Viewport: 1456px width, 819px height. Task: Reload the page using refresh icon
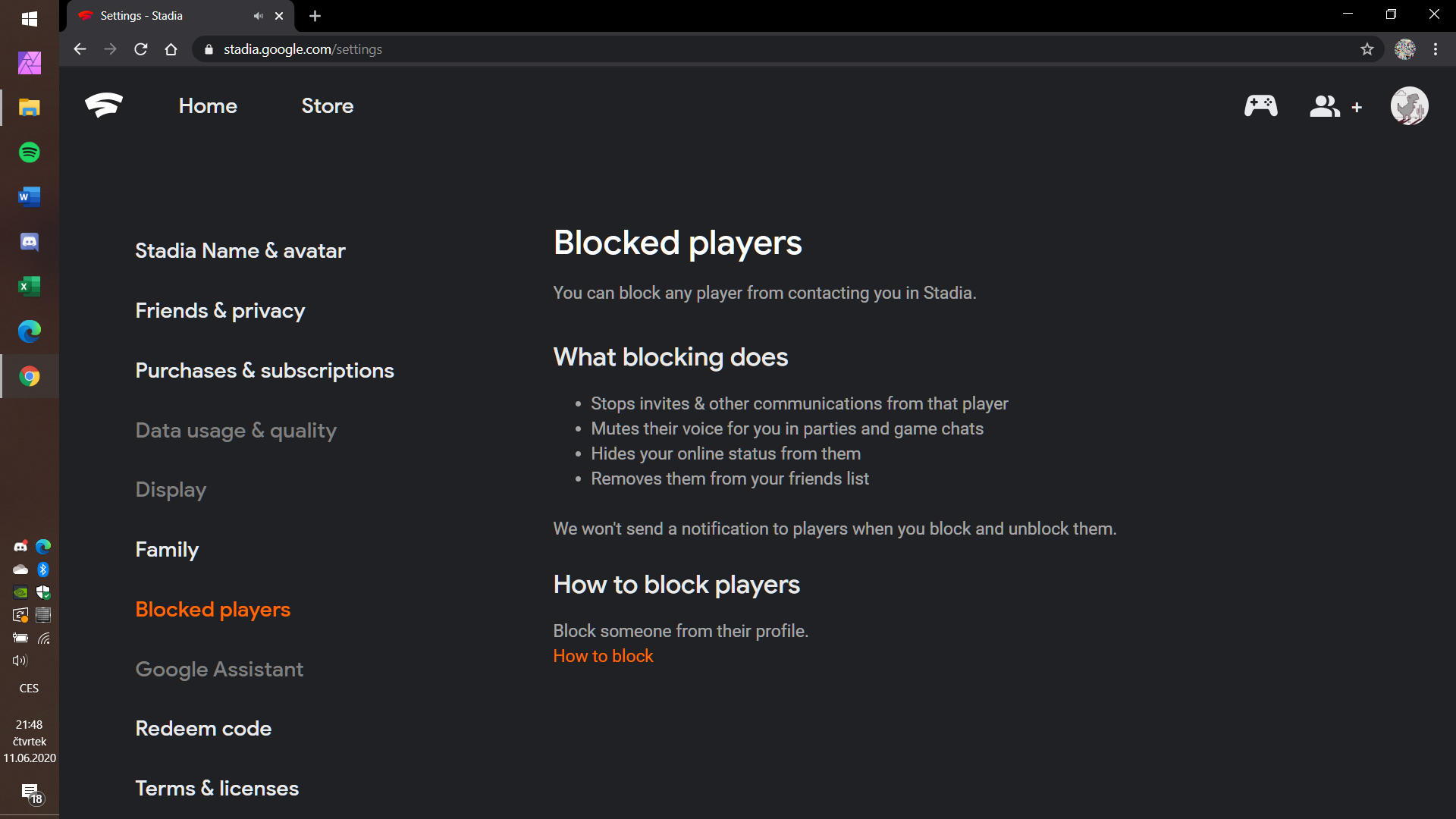click(x=141, y=49)
